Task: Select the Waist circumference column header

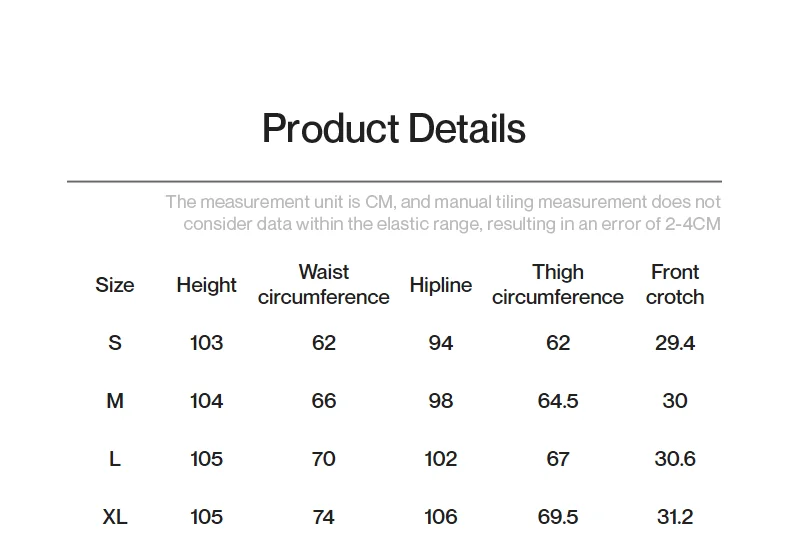Action: [323, 285]
